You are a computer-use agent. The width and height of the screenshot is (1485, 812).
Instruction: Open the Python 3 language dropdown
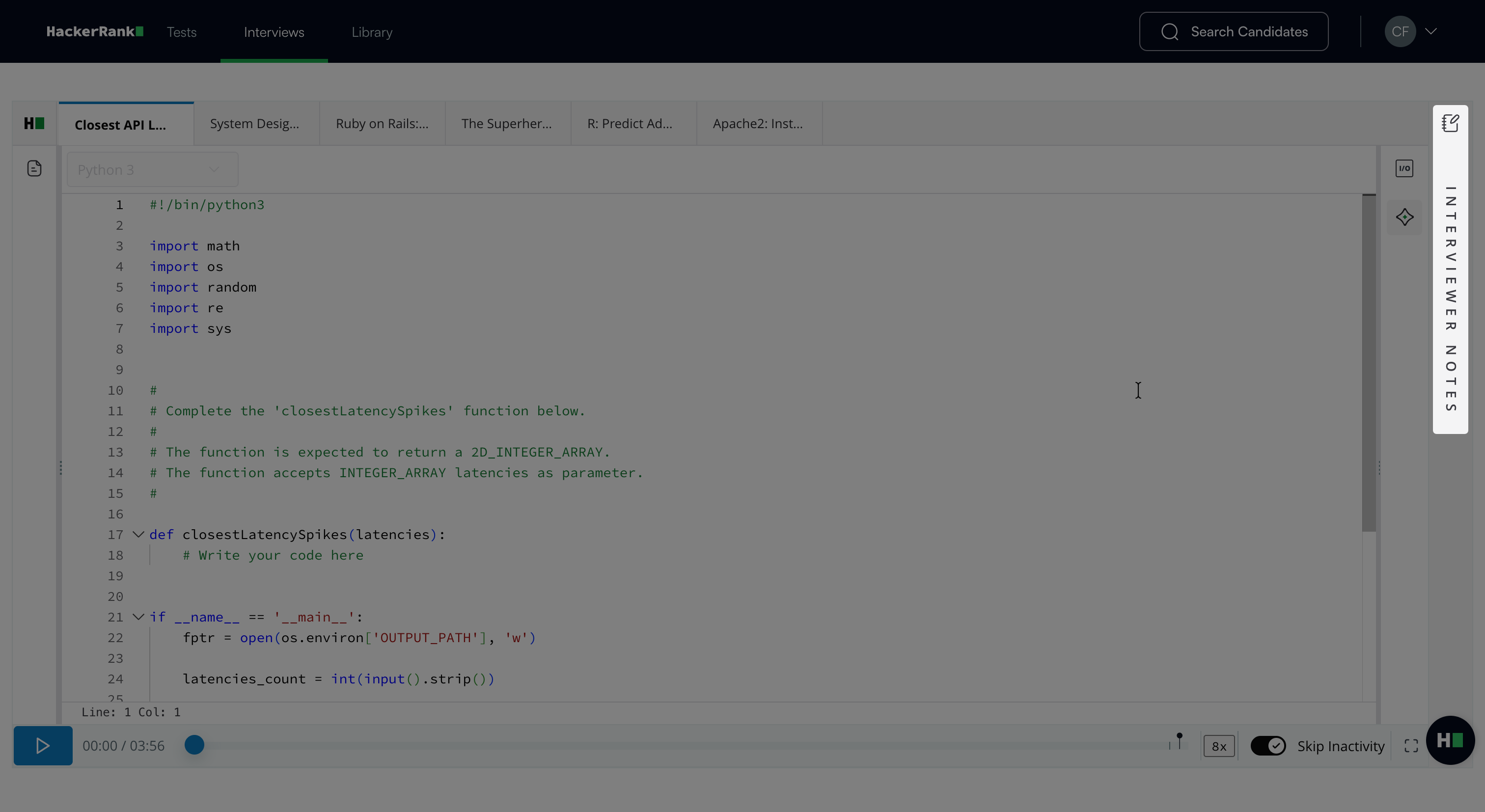tap(152, 170)
